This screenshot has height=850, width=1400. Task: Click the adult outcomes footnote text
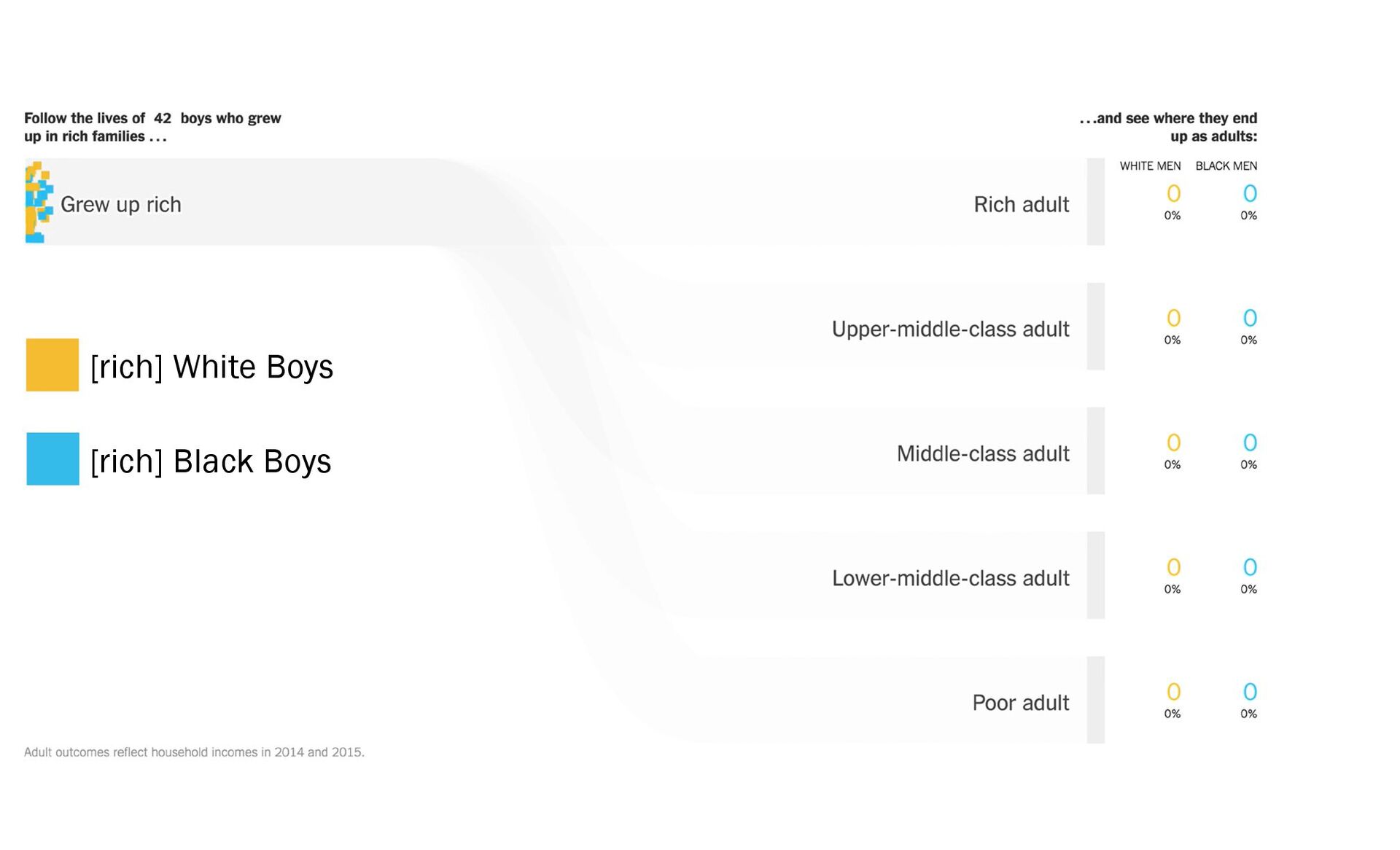tap(194, 752)
